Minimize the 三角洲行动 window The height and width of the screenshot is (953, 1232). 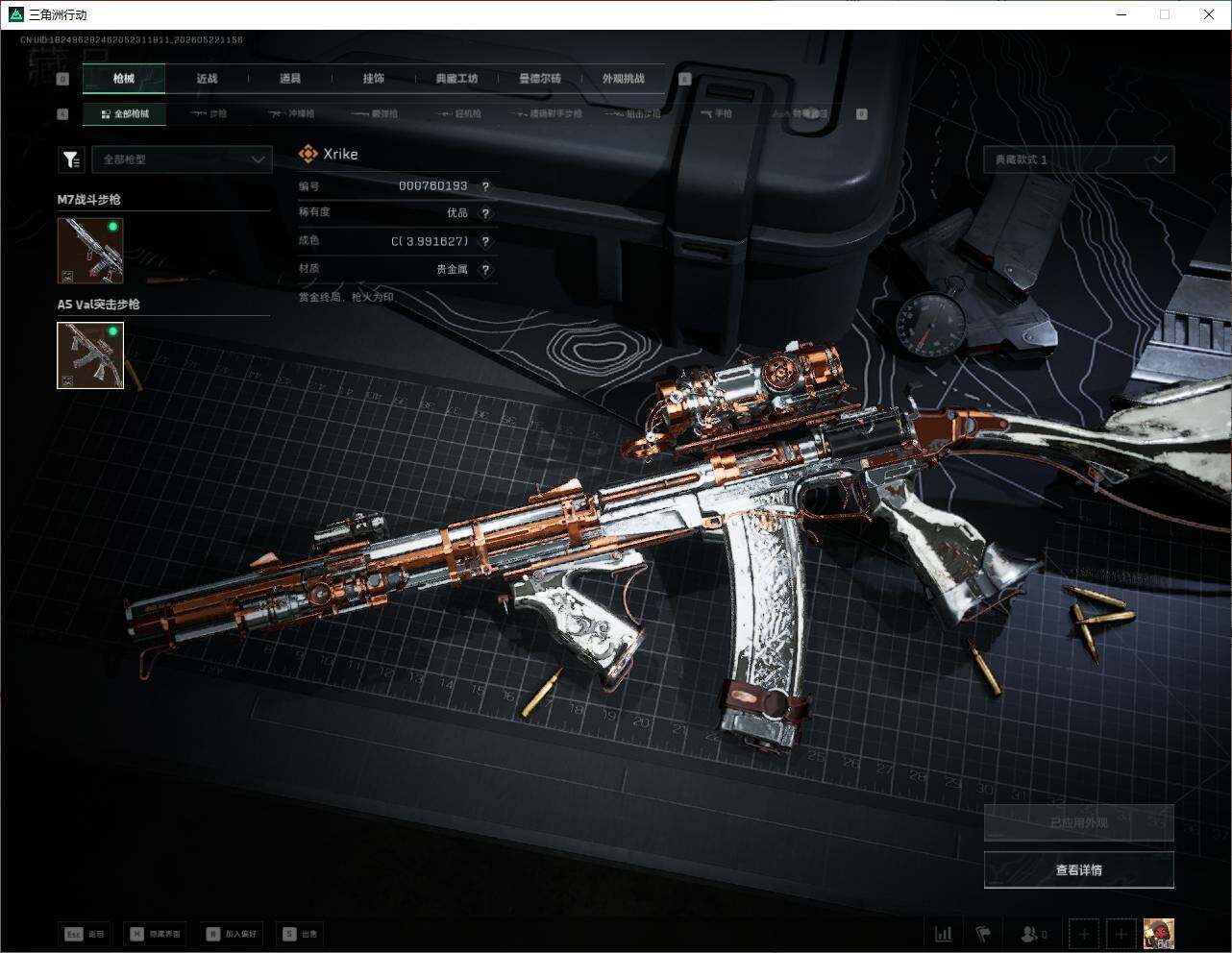pyautogui.click(x=1121, y=14)
